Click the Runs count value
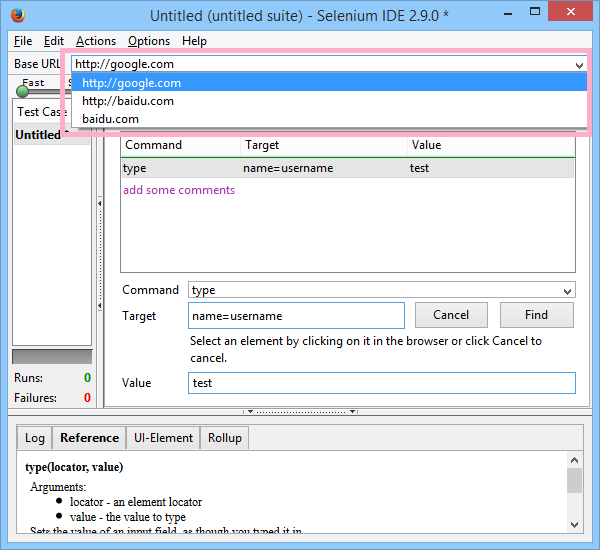The height and width of the screenshot is (550, 600). click(x=87, y=378)
